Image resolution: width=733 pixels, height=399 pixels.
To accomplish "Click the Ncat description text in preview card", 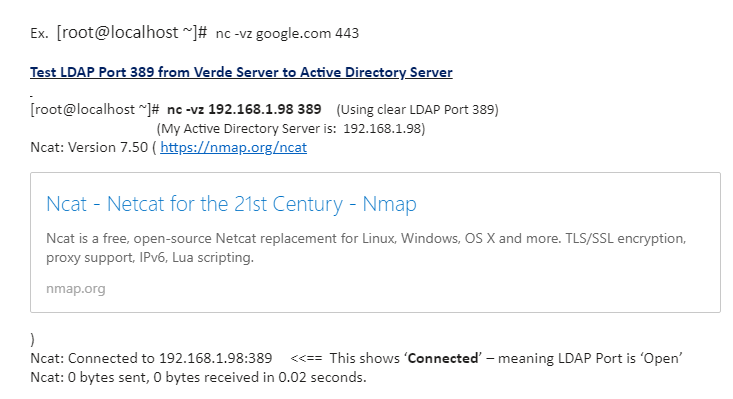I will (366, 248).
